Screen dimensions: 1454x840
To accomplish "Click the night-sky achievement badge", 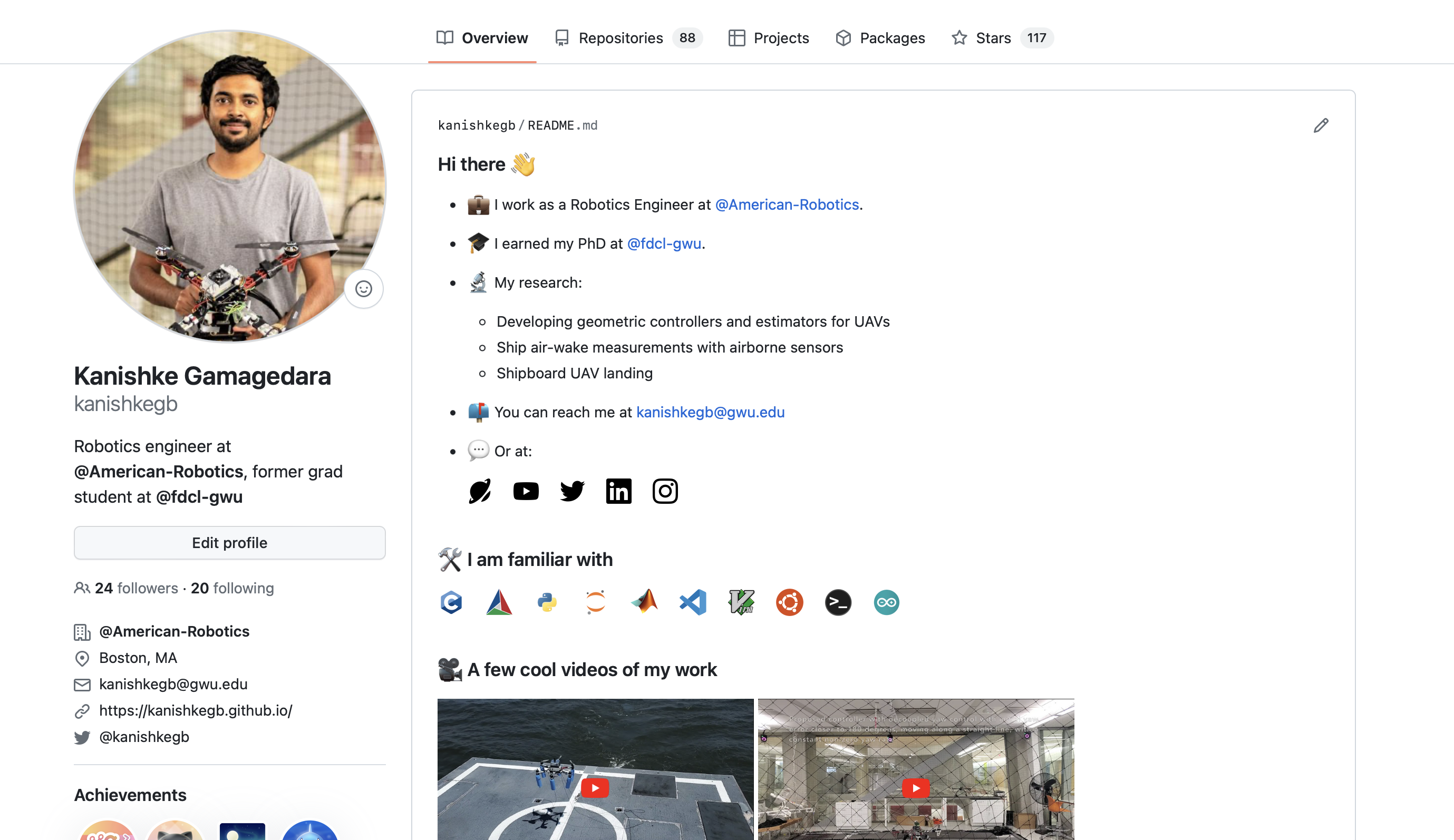I will [x=243, y=831].
